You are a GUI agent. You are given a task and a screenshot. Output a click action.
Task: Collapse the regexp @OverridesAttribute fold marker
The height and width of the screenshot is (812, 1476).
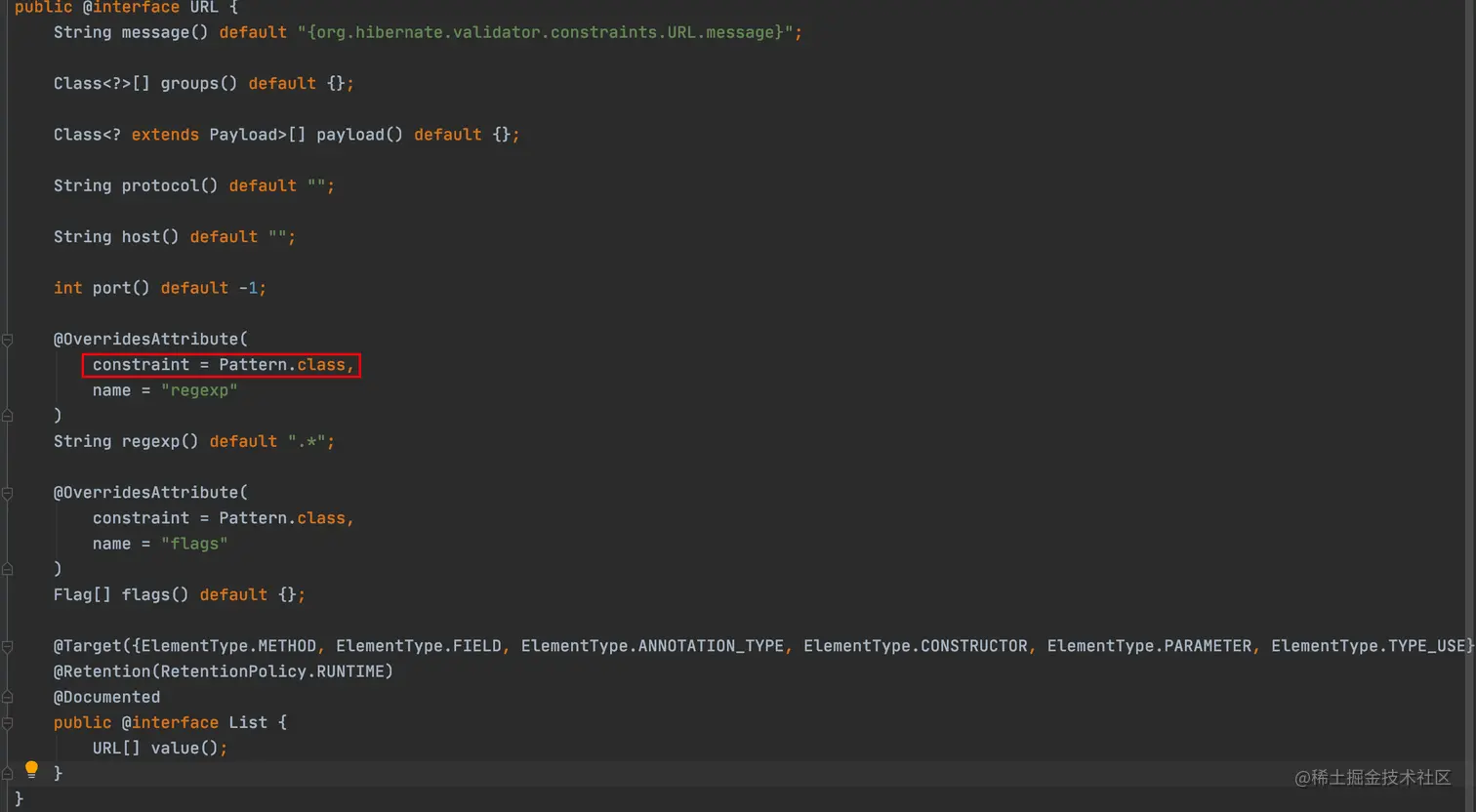(x=7, y=340)
